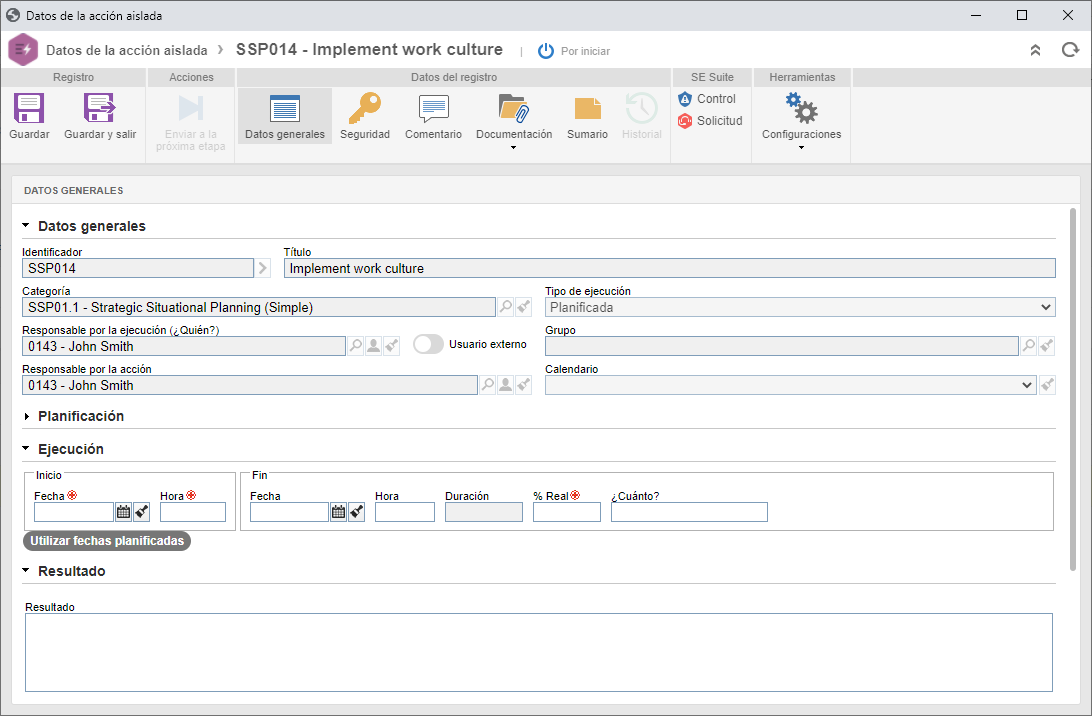Click the Solicitud icon
1092x716 pixels.
pos(685,120)
